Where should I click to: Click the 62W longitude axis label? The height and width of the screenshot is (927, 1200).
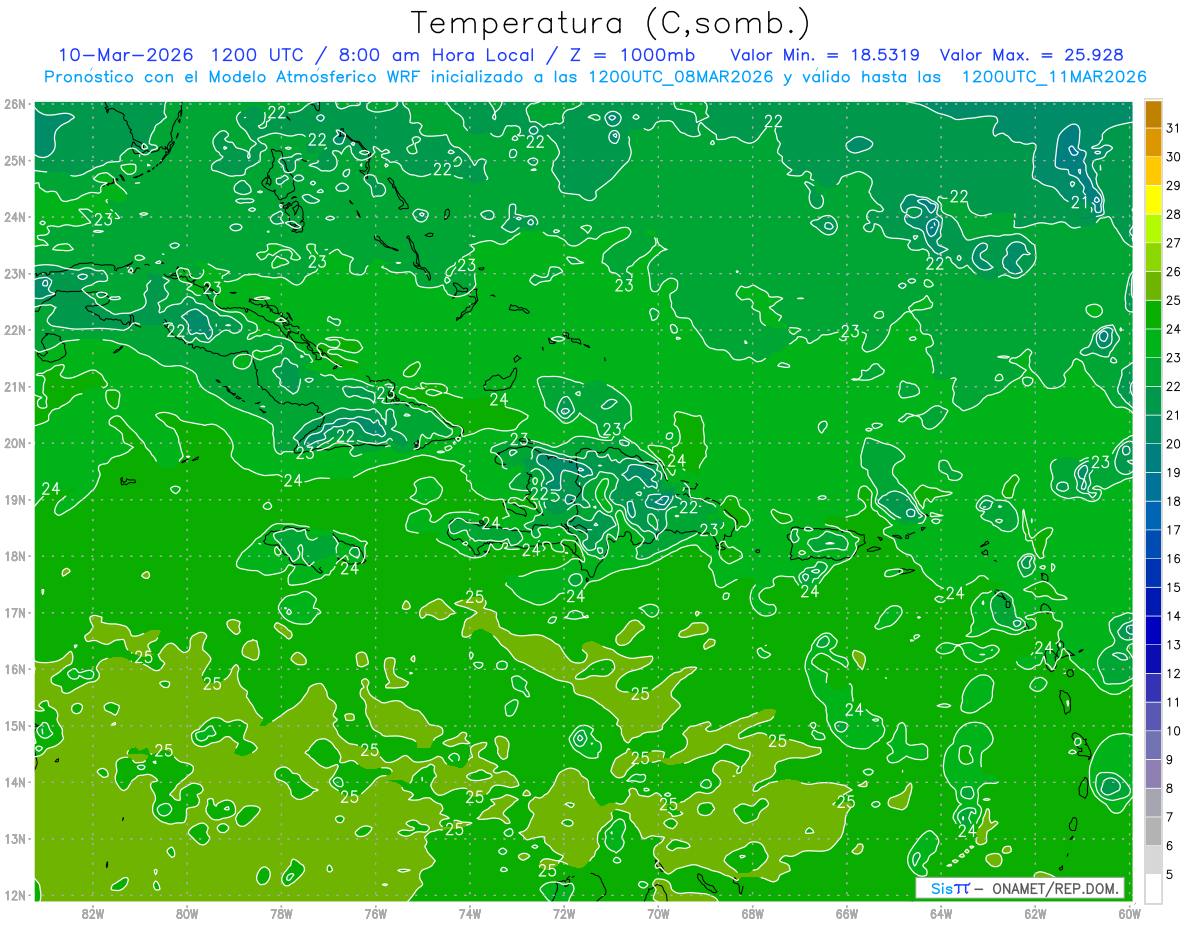point(1036,912)
